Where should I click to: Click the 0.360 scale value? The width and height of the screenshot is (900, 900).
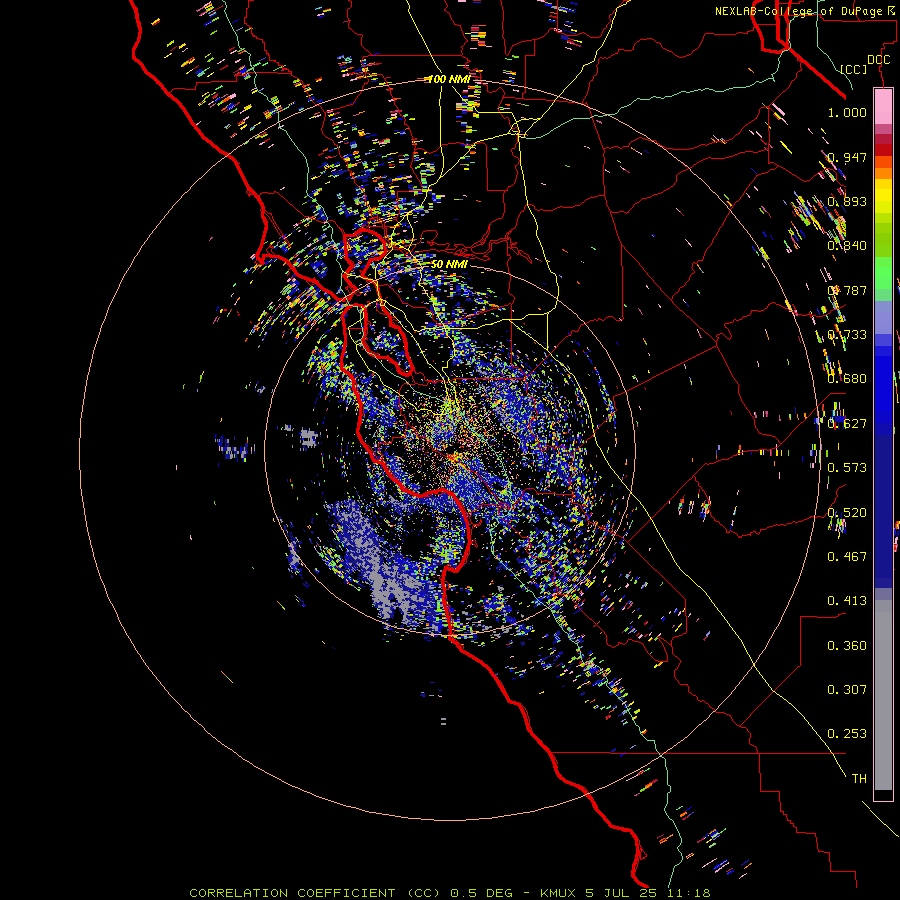tap(847, 646)
